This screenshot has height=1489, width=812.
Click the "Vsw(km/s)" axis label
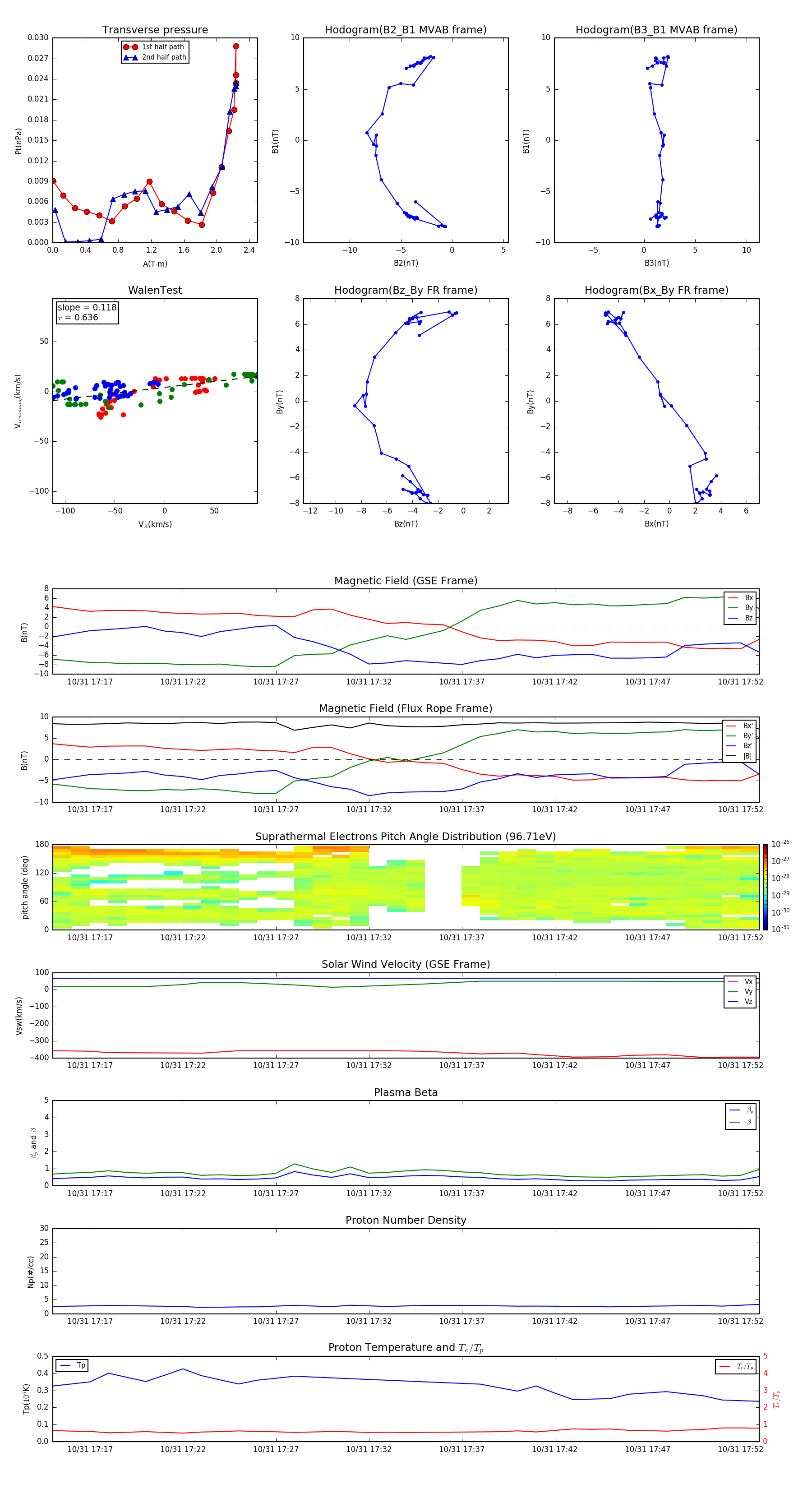tap(18, 1016)
